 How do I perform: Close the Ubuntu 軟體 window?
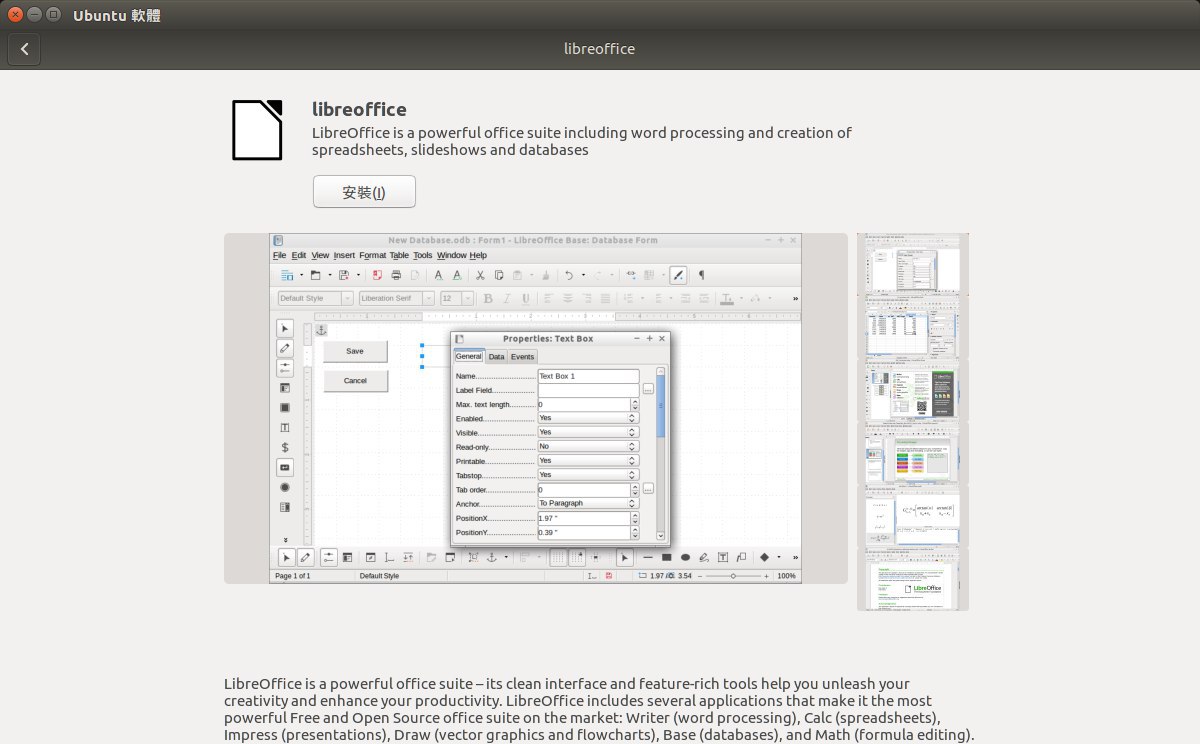(15, 15)
